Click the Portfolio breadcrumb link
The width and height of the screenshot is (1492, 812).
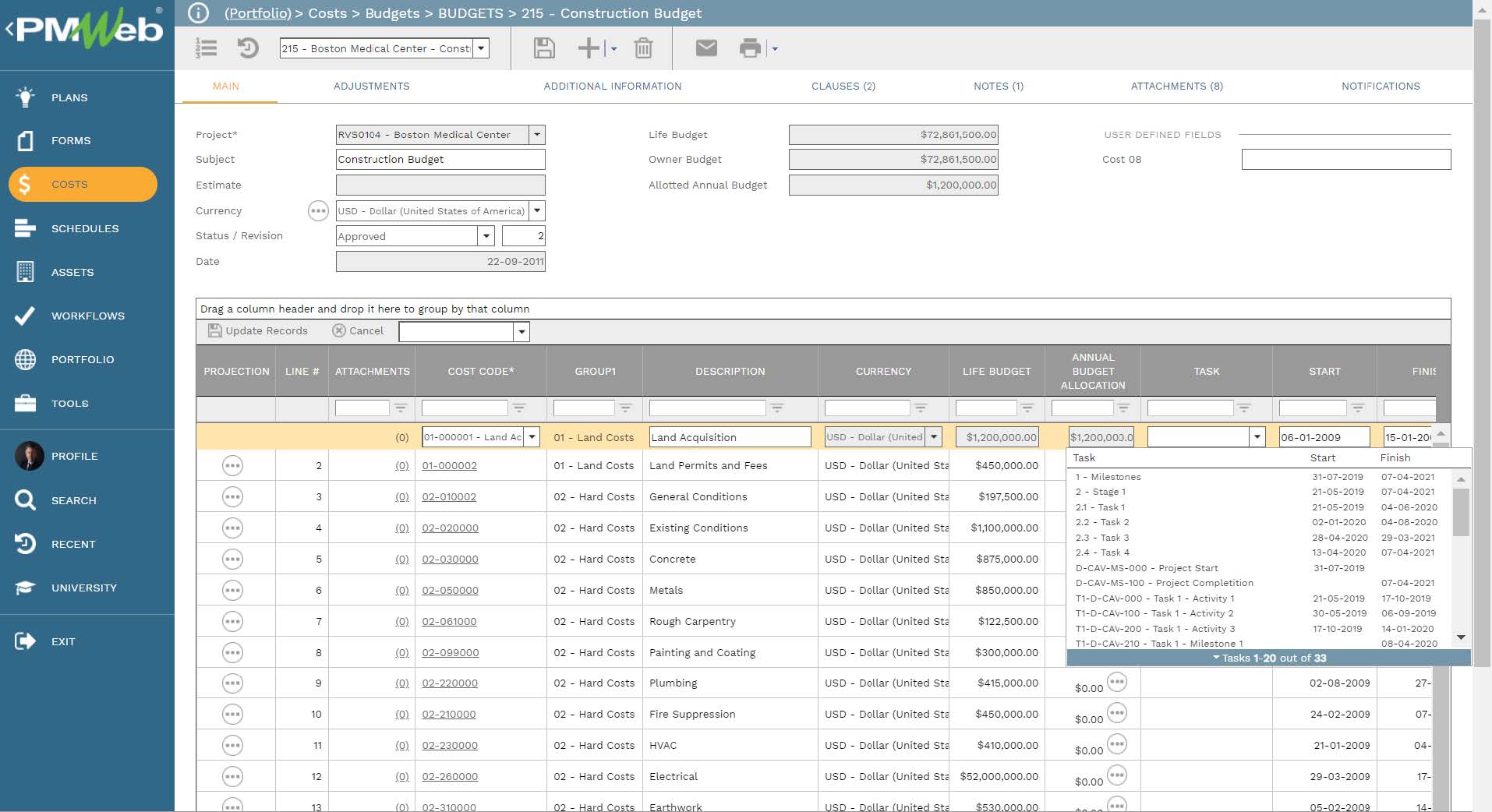point(258,13)
